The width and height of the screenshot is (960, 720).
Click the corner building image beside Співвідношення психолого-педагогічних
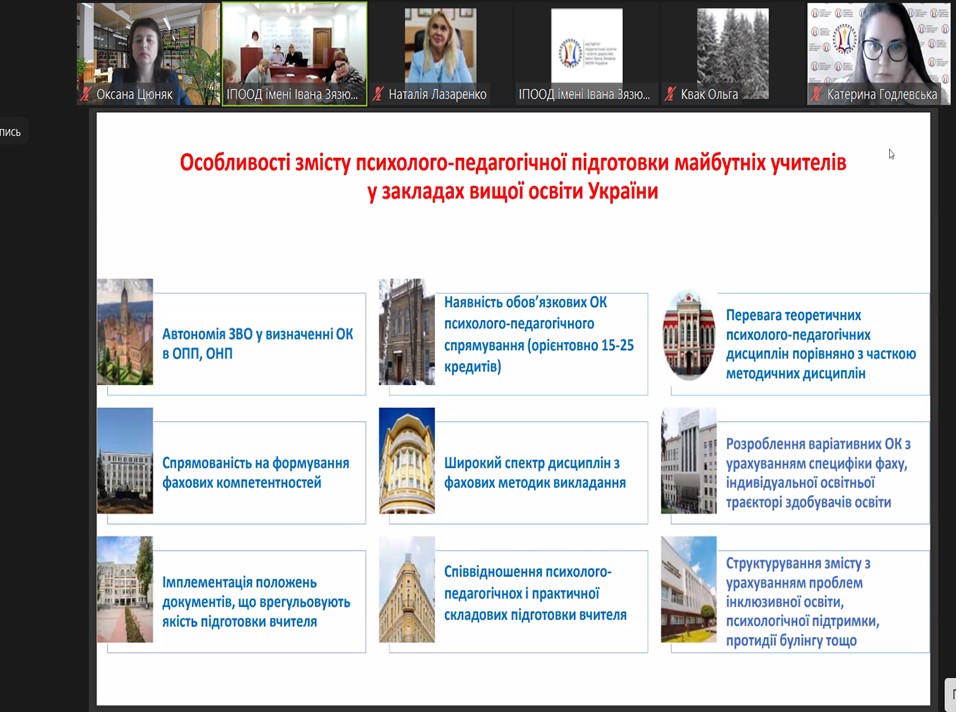[407, 589]
